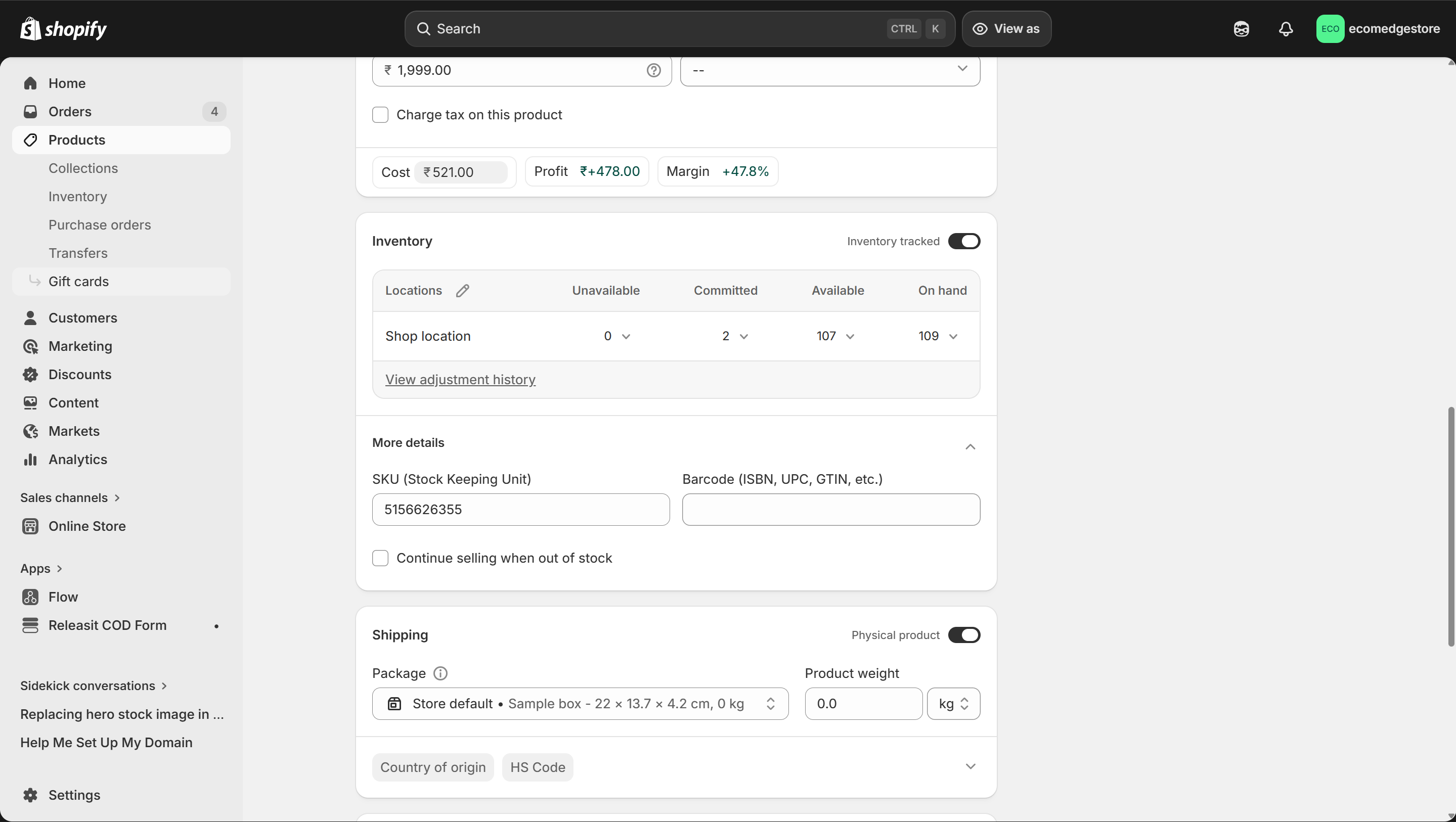Open View adjustment history
Screen dimensions: 1456x822
[460, 379]
